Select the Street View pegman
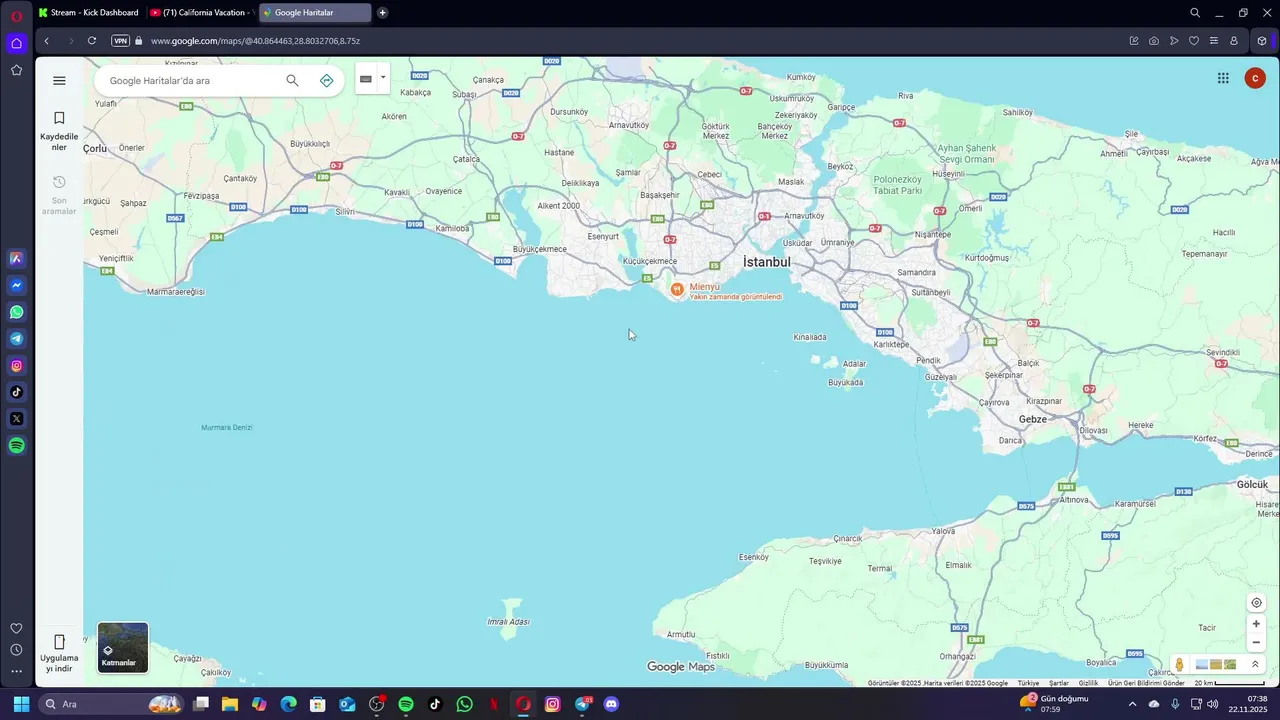Screen dimensions: 1280x720 (x=1180, y=664)
